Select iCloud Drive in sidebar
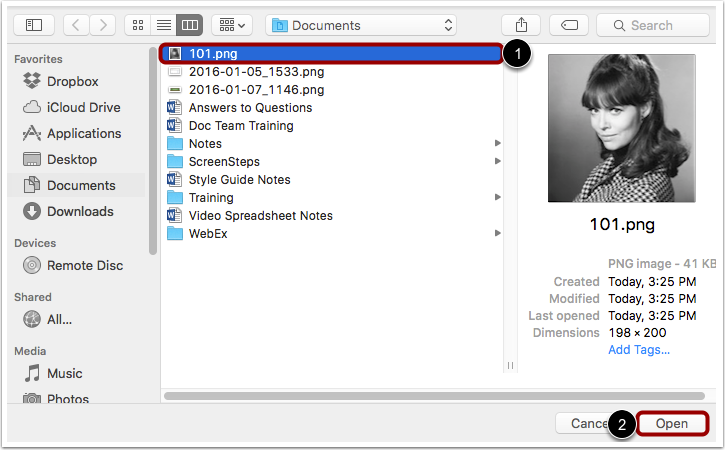 [x=72, y=107]
